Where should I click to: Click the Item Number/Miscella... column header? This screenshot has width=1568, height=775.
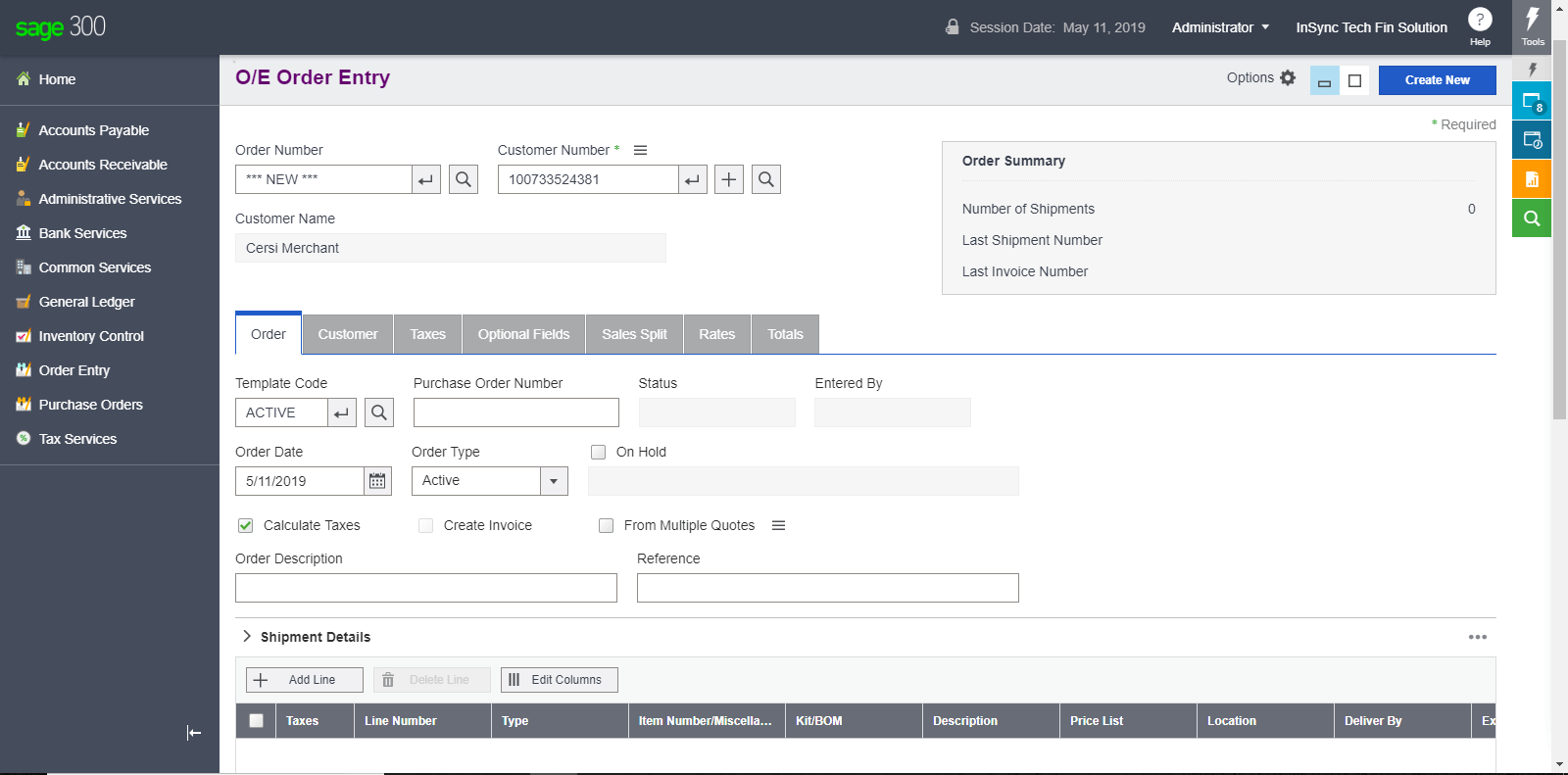(x=707, y=720)
